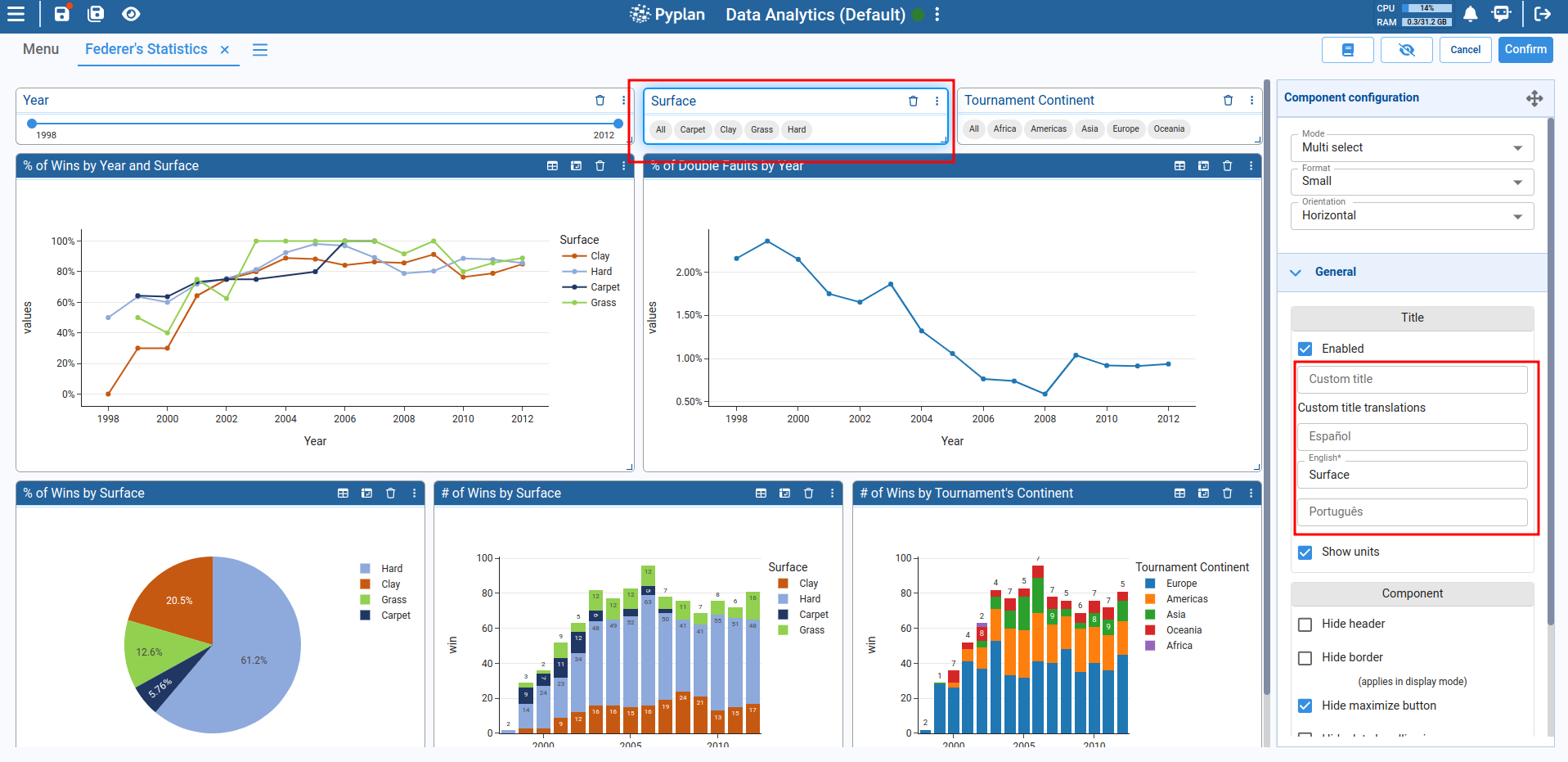Screen dimensions: 1568x762
Task: Show table view for % of Wins by Year and Surface
Action: point(552,166)
